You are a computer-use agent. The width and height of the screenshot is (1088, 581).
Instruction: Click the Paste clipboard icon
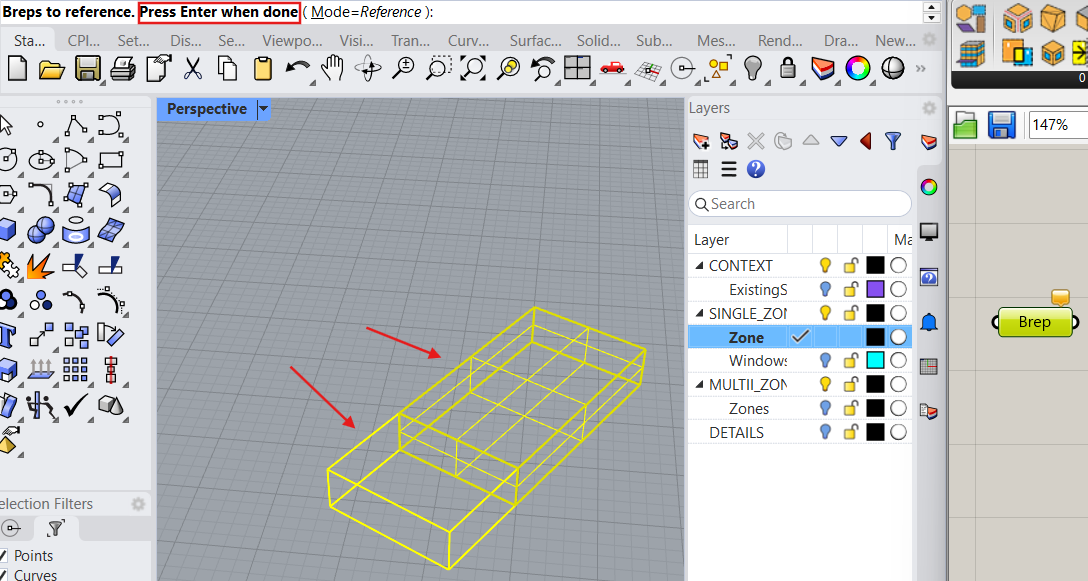pyautogui.click(x=263, y=69)
